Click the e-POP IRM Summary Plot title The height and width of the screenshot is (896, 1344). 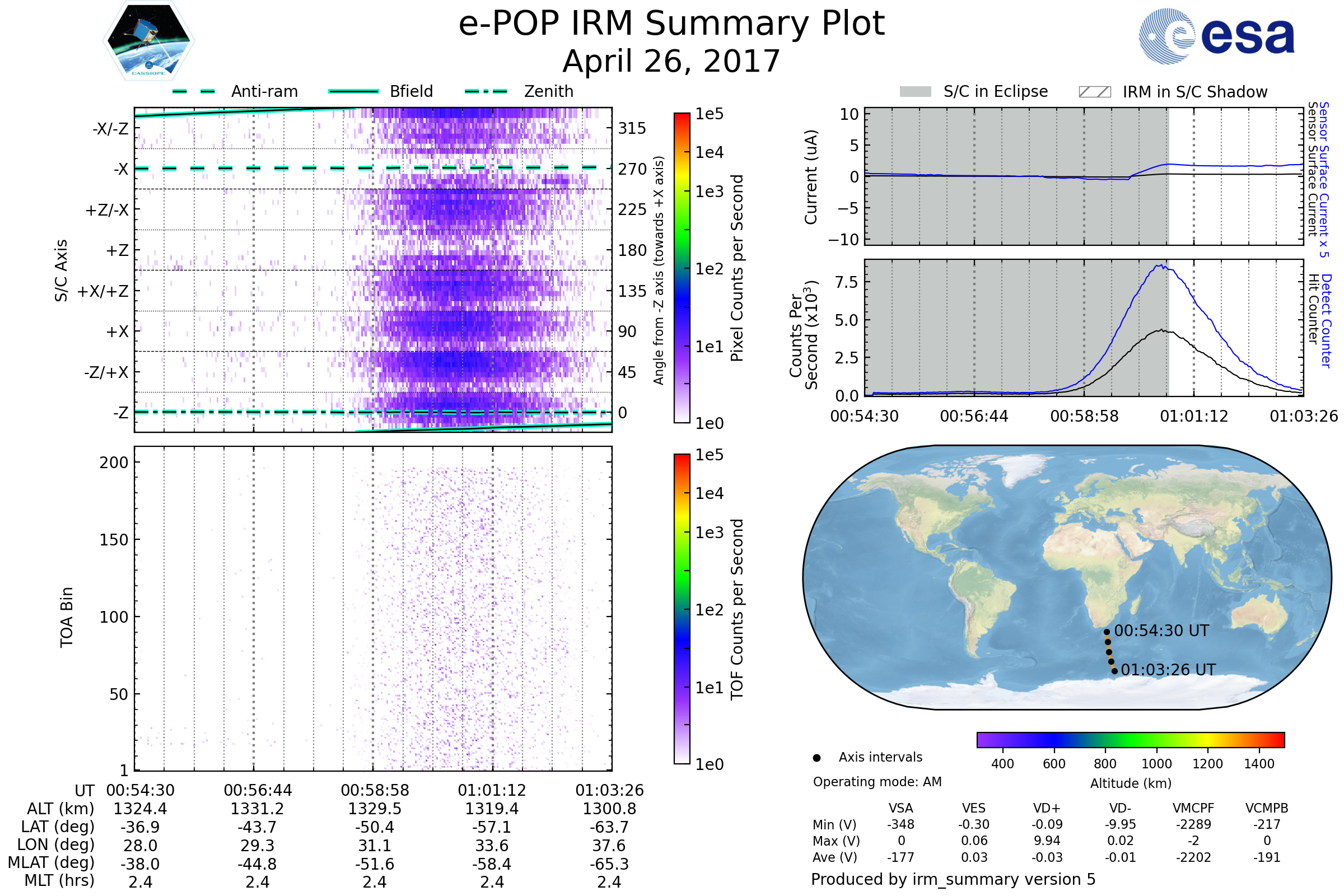tap(671, 24)
